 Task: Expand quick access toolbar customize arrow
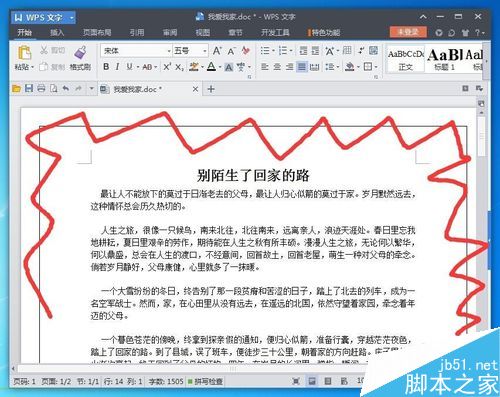click(91, 89)
